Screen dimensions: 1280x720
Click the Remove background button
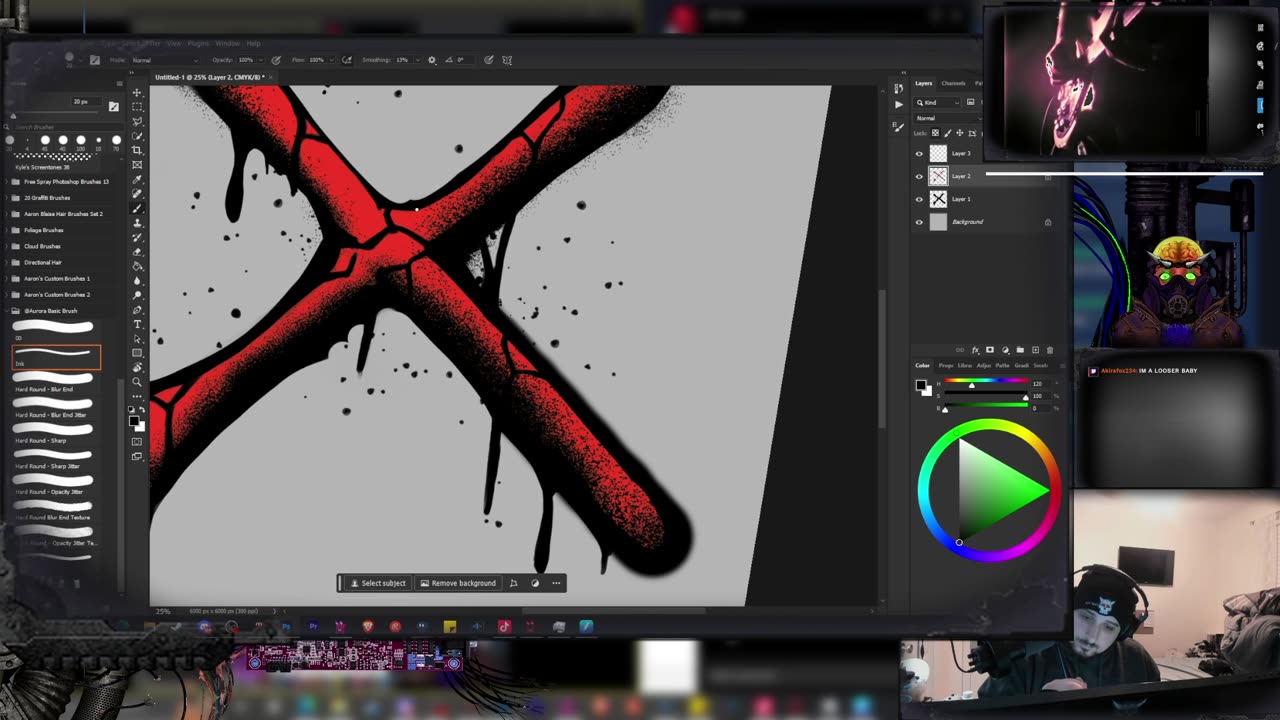458,583
